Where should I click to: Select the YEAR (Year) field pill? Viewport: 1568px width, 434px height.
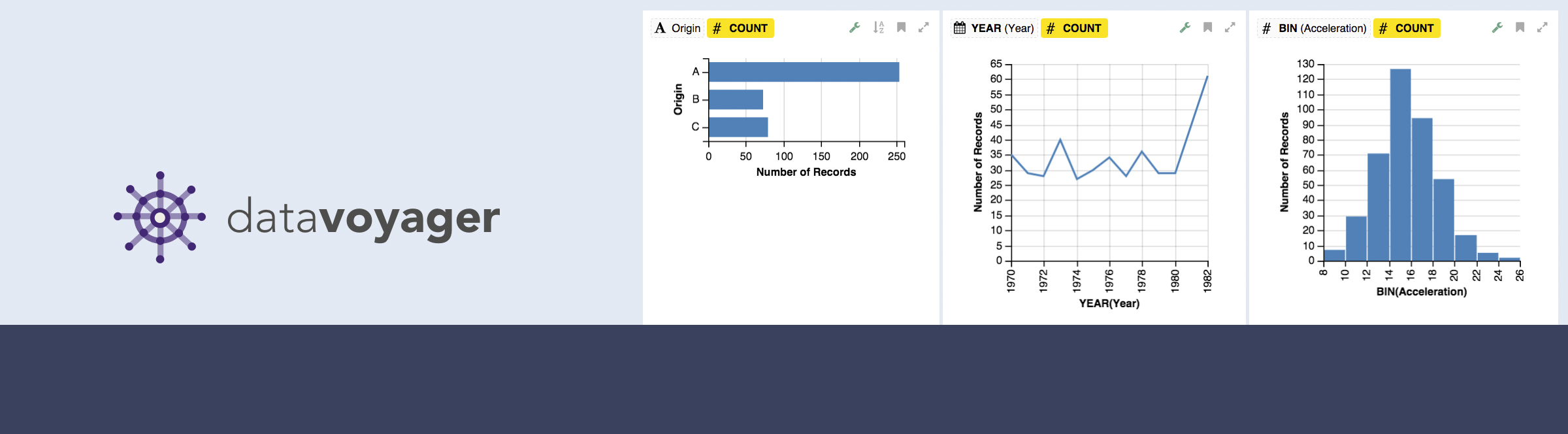tap(994, 28)
